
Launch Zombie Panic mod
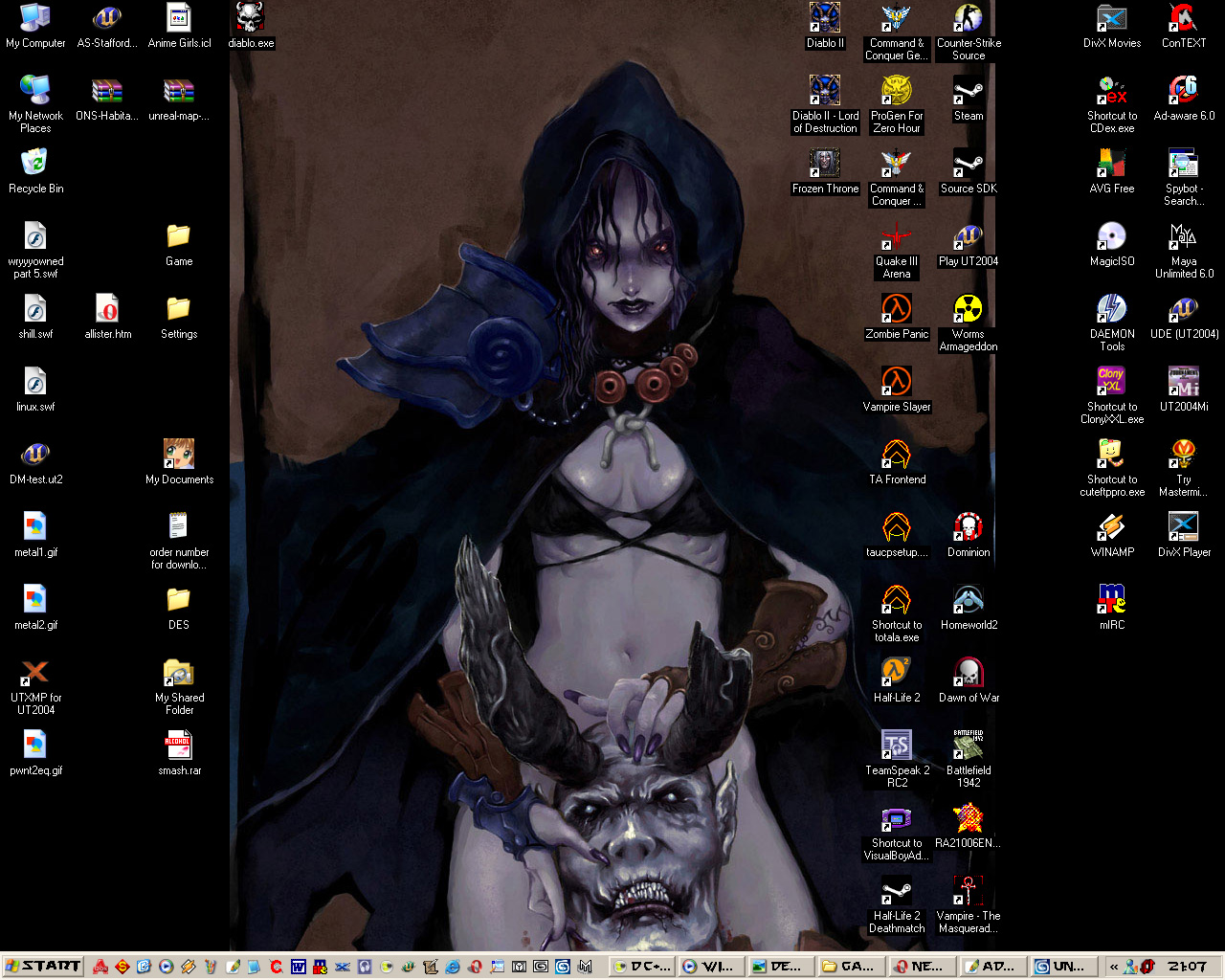click(x=897, y=317)
